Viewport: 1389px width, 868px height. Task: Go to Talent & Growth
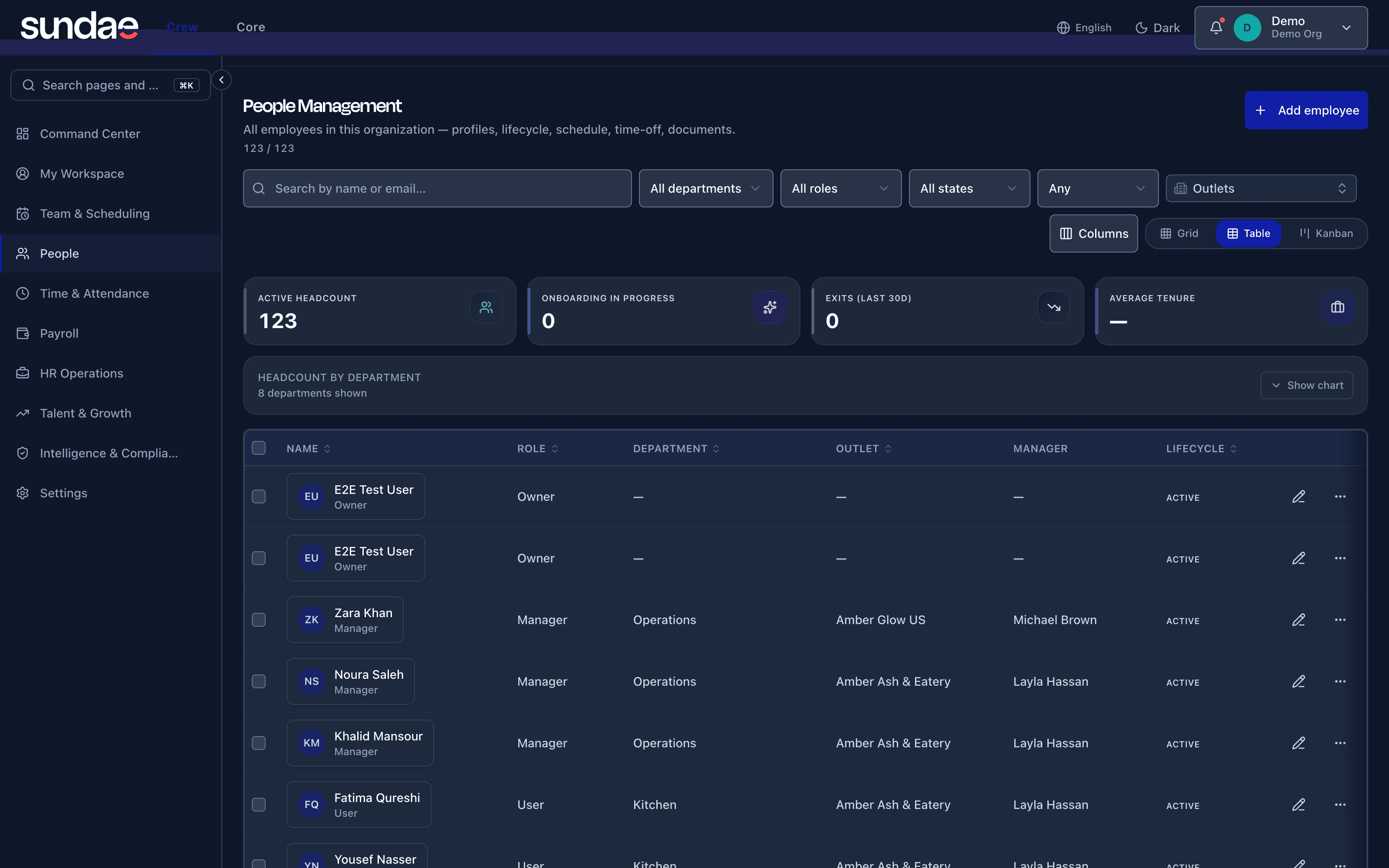click(x=111, y=413)
